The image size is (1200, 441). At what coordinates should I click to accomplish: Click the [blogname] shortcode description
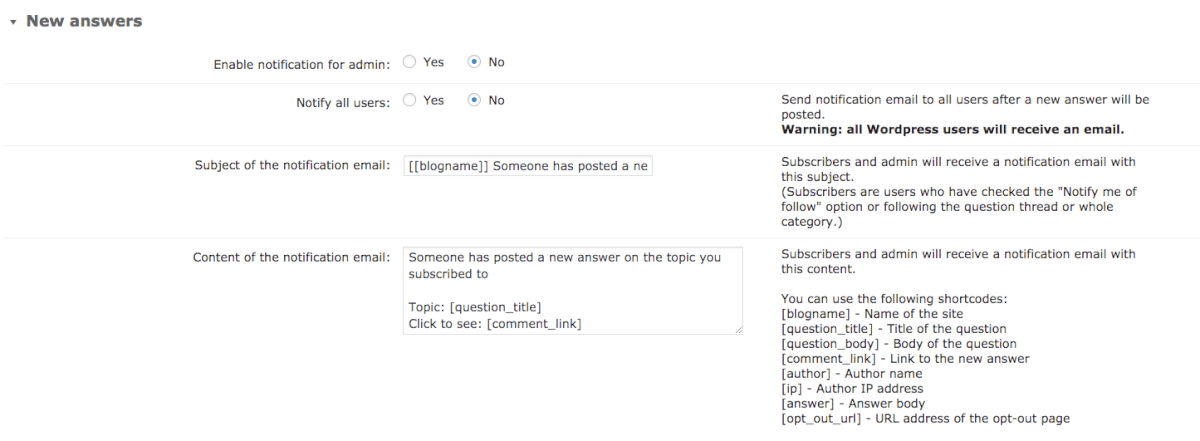[858, 314]
